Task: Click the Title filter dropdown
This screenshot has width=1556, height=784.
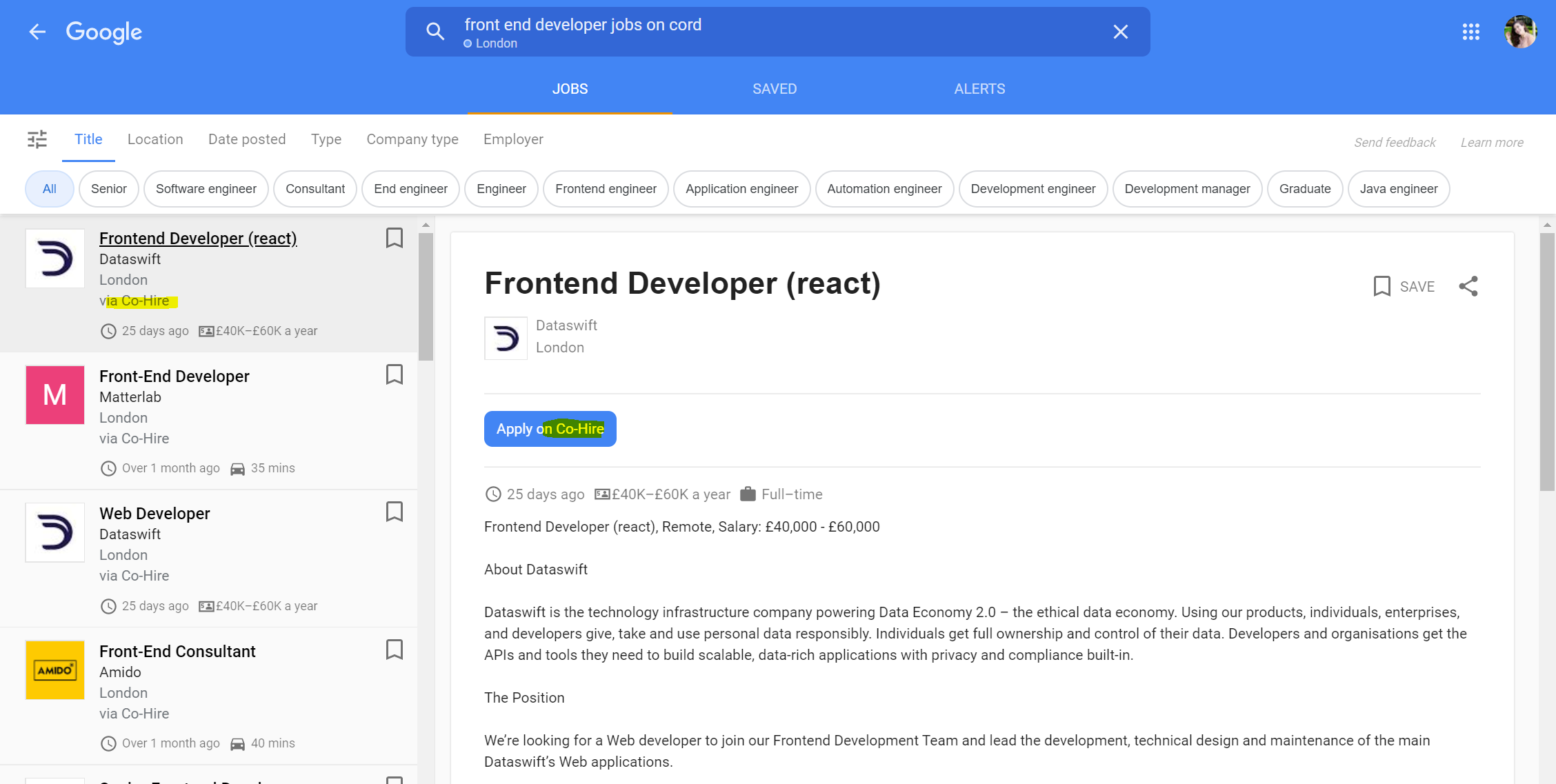Action: (89, 139)
